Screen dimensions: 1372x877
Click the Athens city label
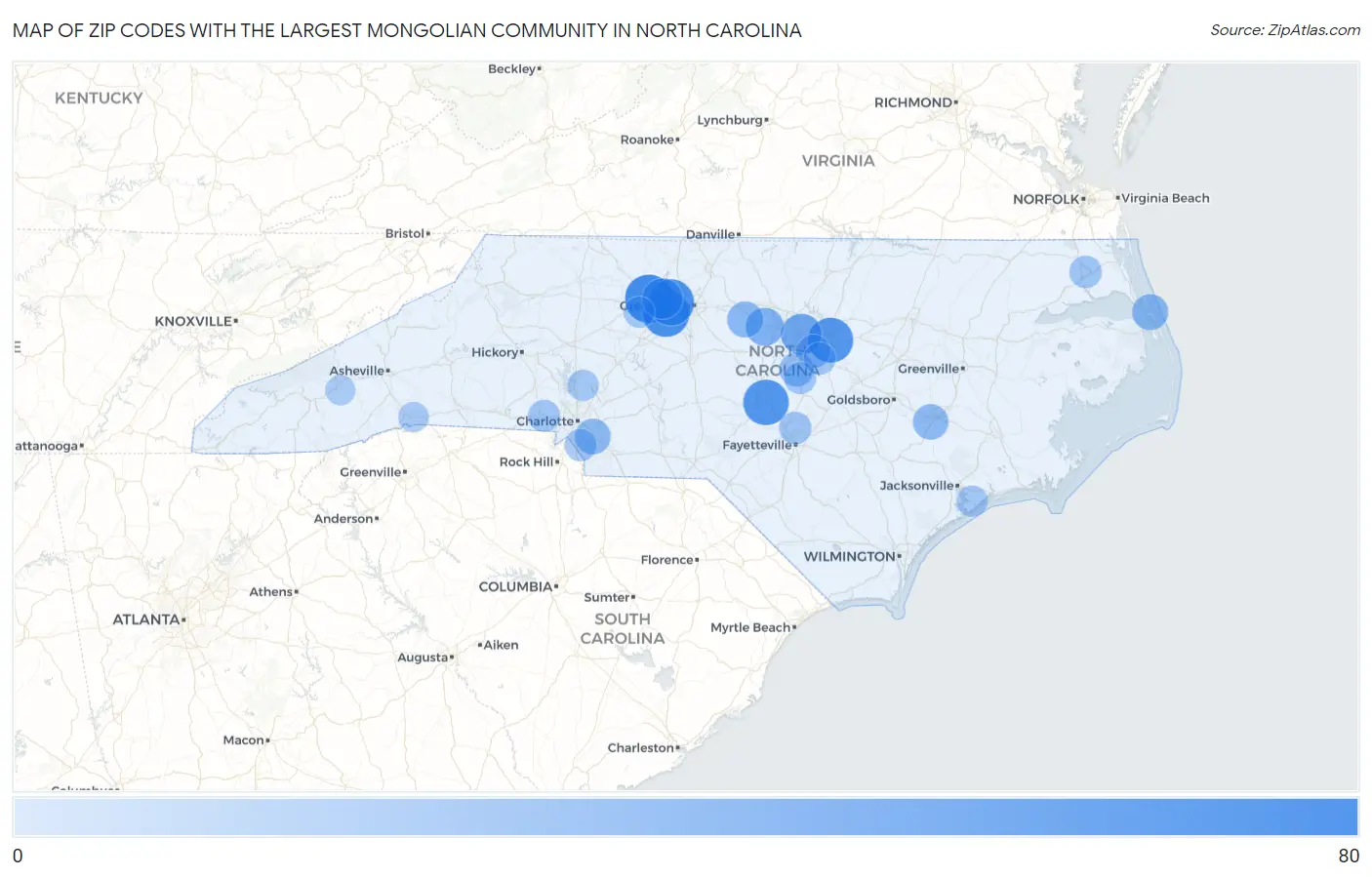271,592
